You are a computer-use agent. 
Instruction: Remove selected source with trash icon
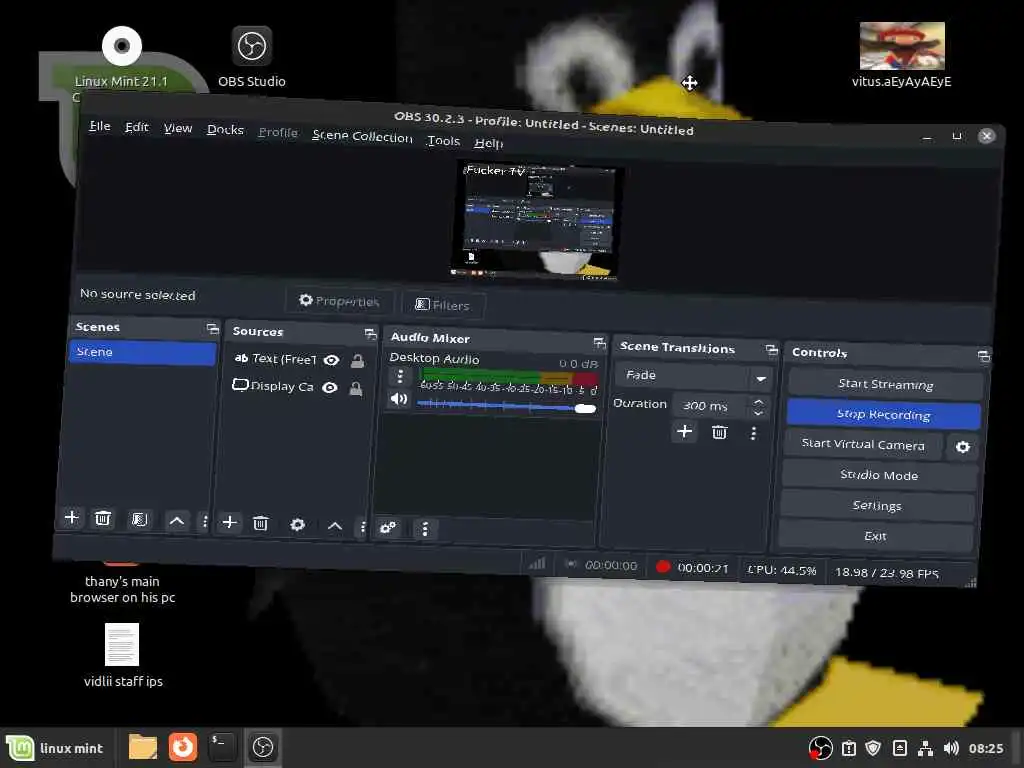pyautogui.click(x=261, y=523)
